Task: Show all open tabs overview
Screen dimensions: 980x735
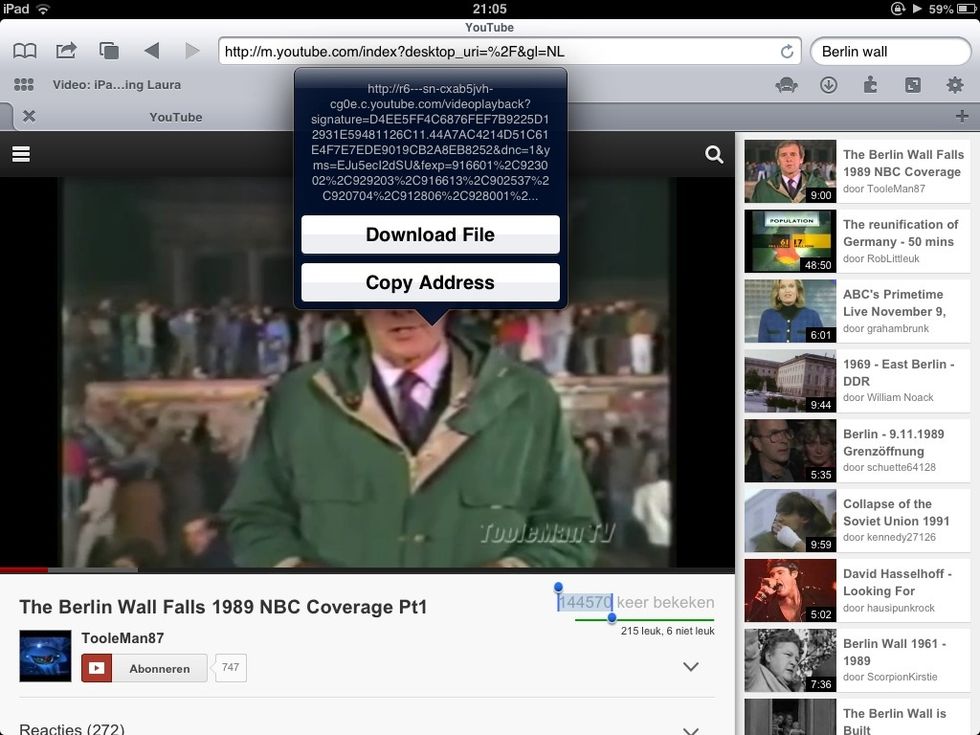Action: [x=107, y=51]
